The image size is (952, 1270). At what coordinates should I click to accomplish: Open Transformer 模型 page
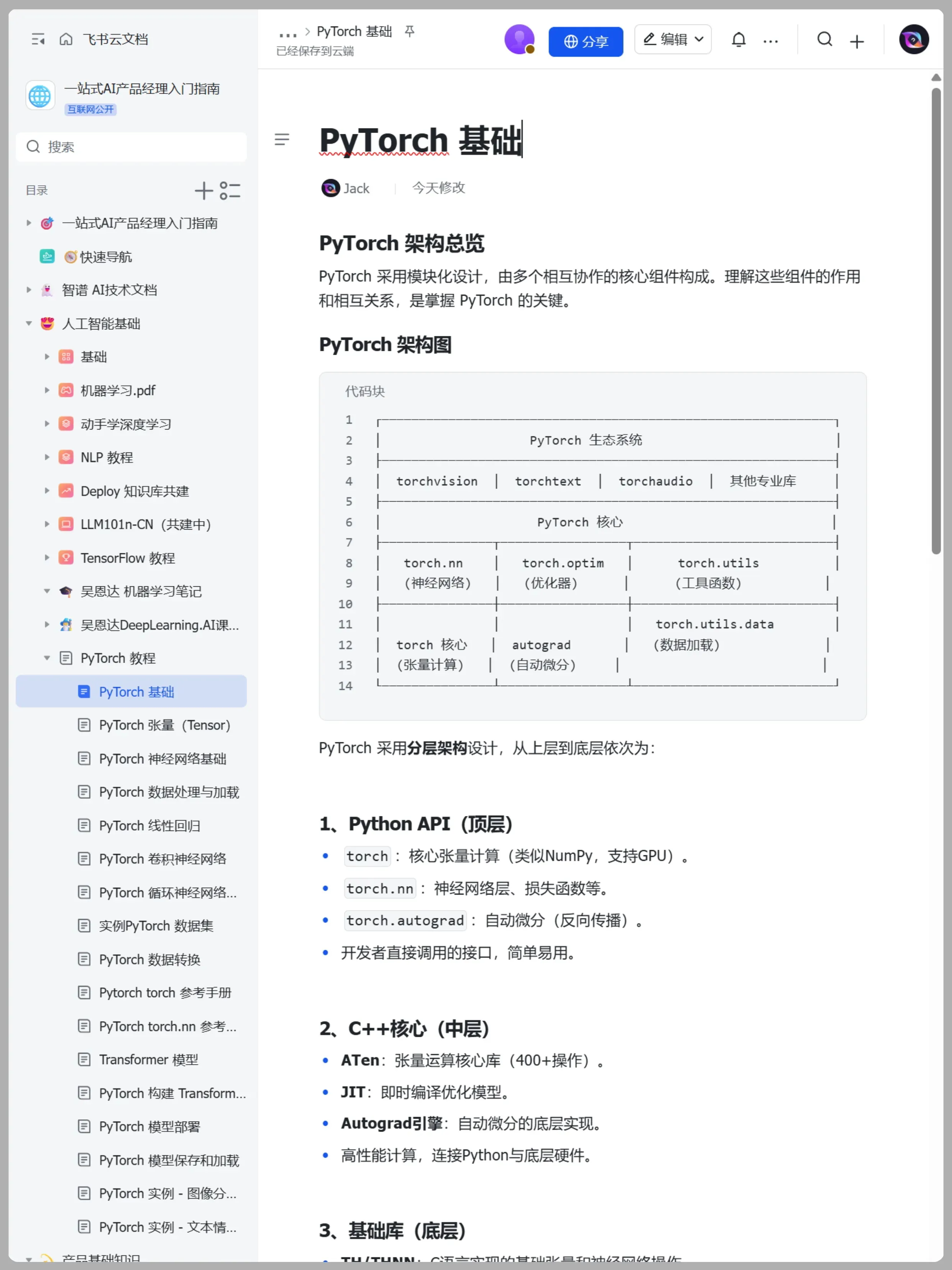[x=148, y=1059]
